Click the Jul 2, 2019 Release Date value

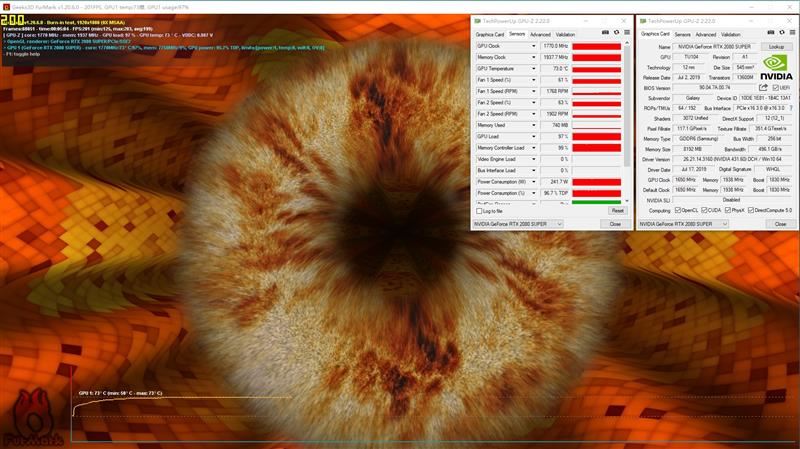coord(689,77)
